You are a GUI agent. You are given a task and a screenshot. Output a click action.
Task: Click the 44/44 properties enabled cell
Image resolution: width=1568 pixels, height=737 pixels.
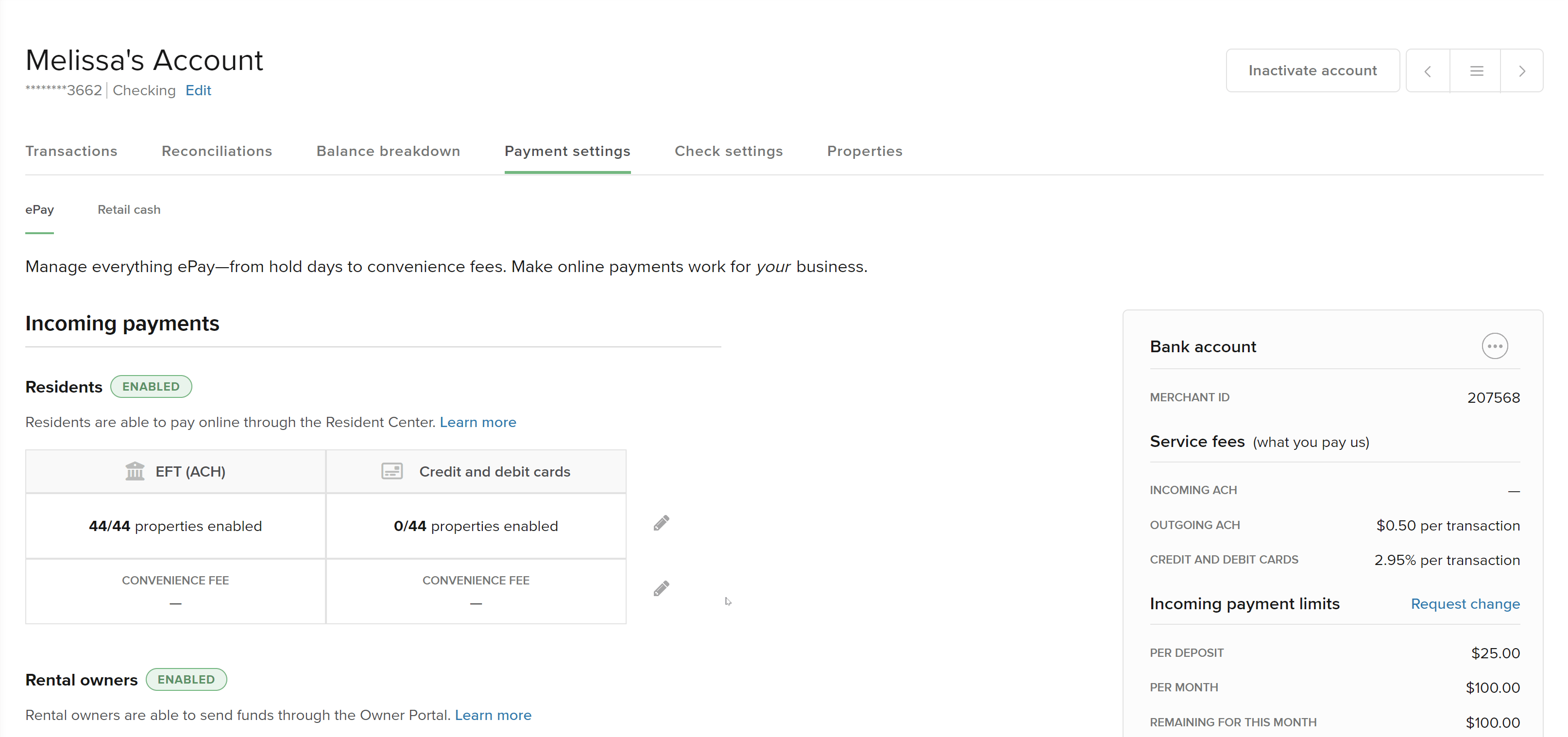pos(175,526)
